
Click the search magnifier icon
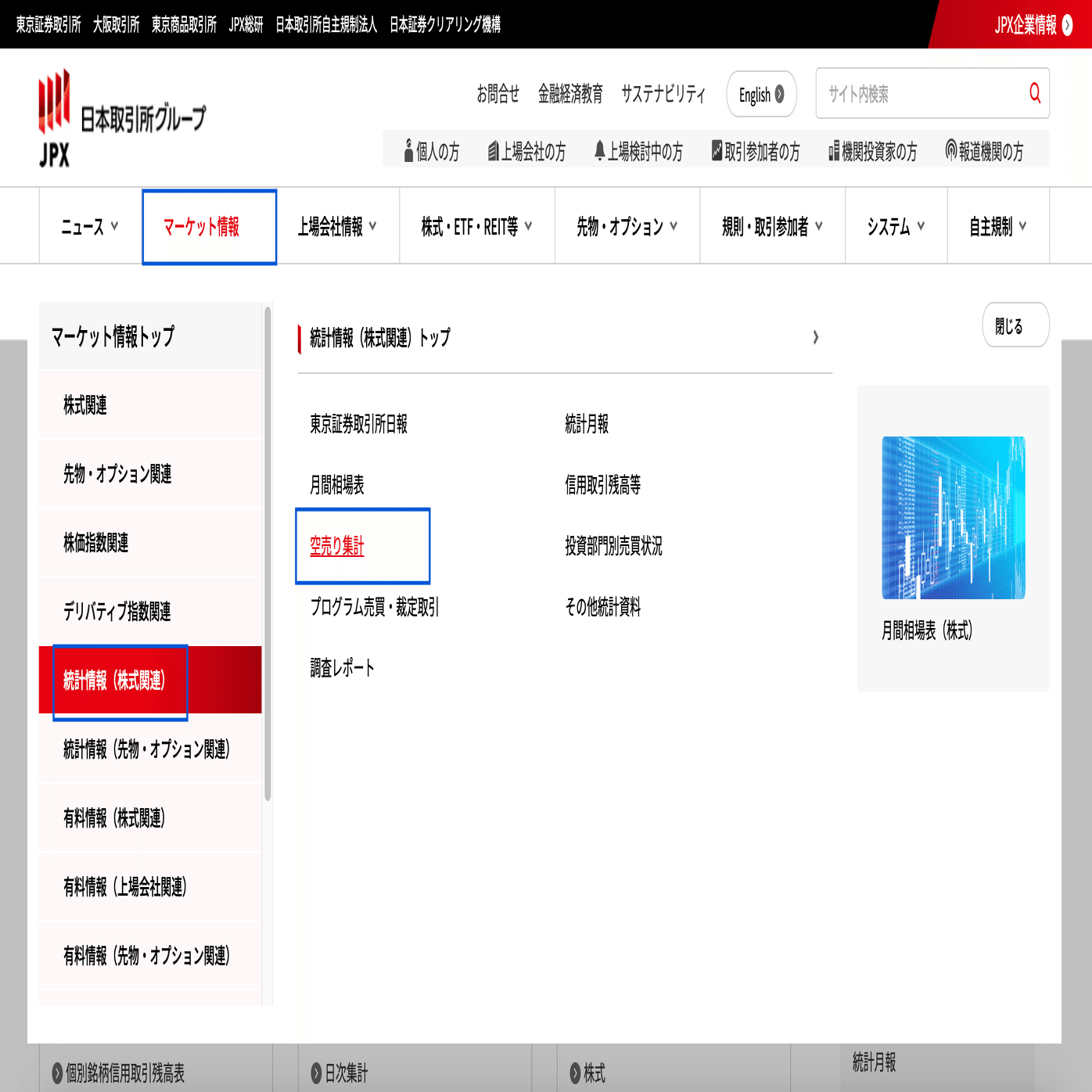(1034, 94)
